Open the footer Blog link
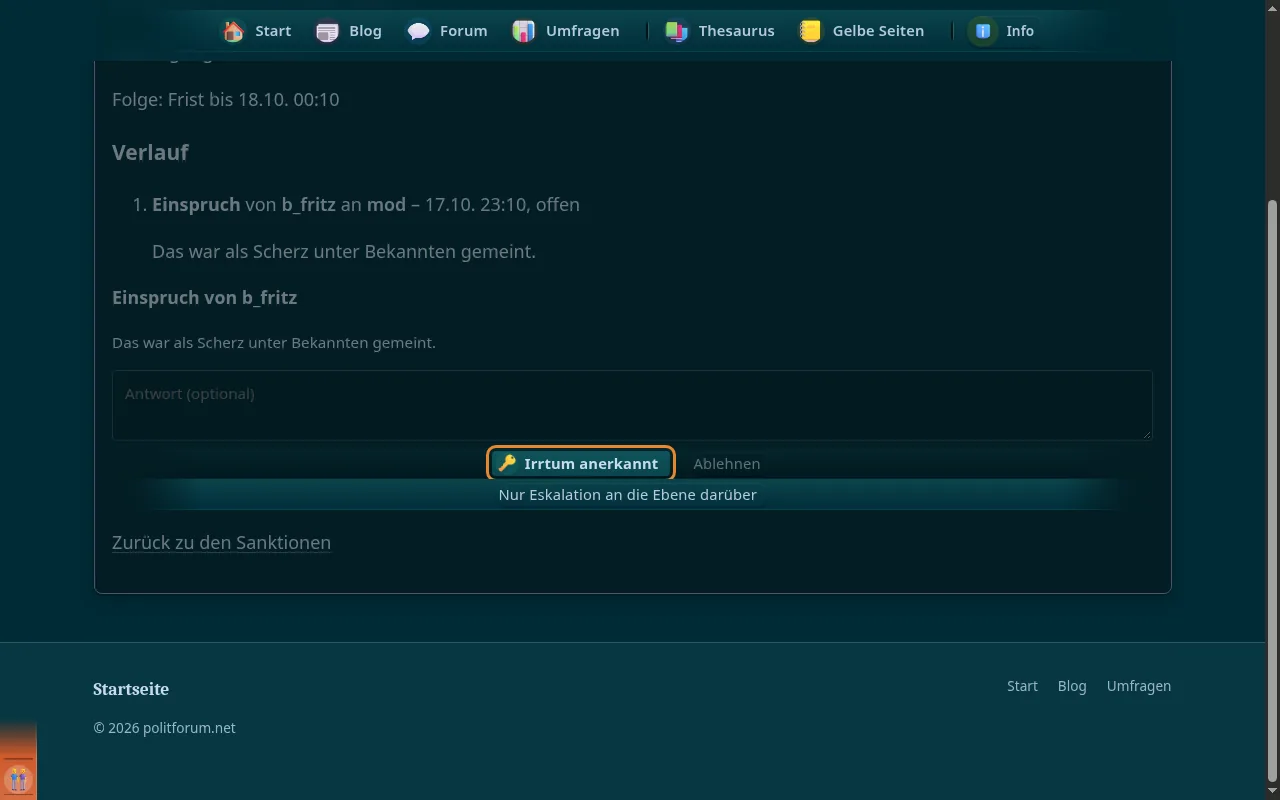1280x800 pixels. tap(1072, 686)
